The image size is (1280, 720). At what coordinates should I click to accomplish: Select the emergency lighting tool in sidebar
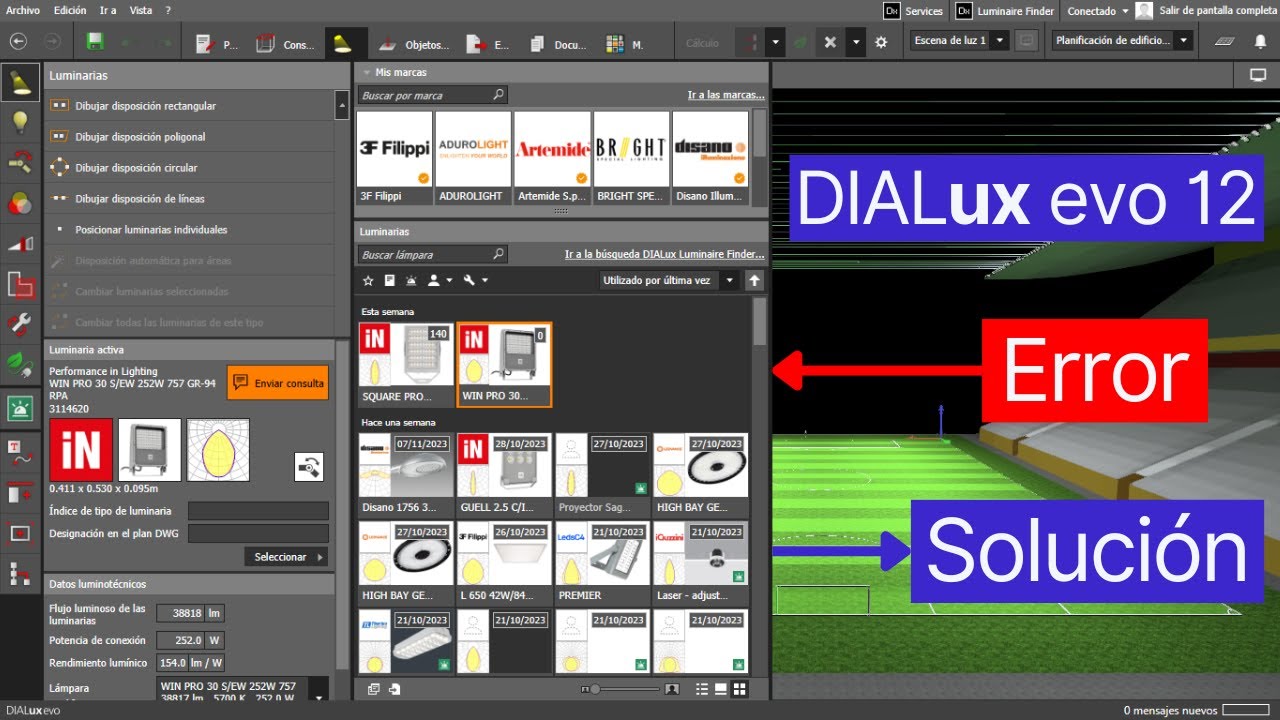coord(20,407)
